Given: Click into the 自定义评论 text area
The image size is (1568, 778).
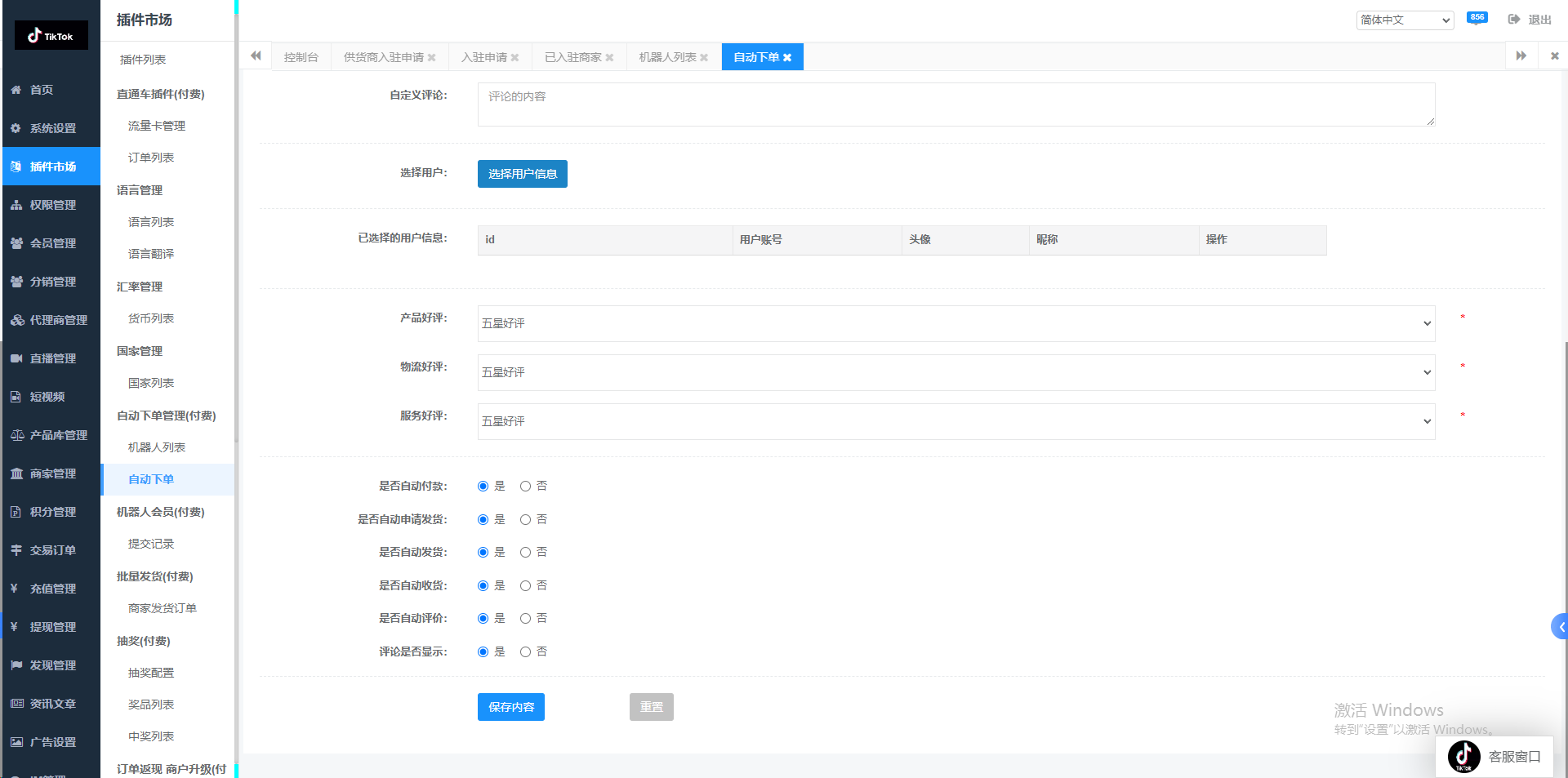Looking at the screenshot, I should point(955,104).
